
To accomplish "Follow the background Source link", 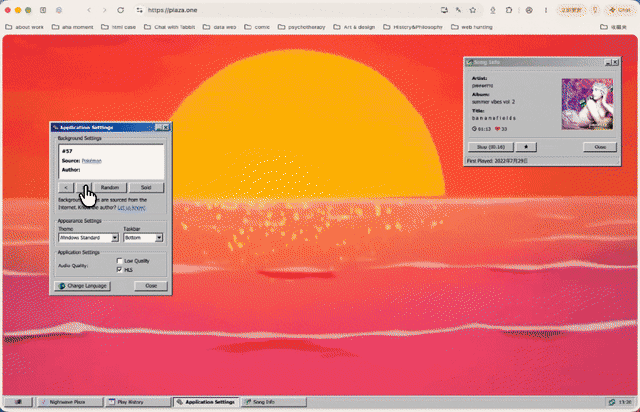I will tap(91, 161).
